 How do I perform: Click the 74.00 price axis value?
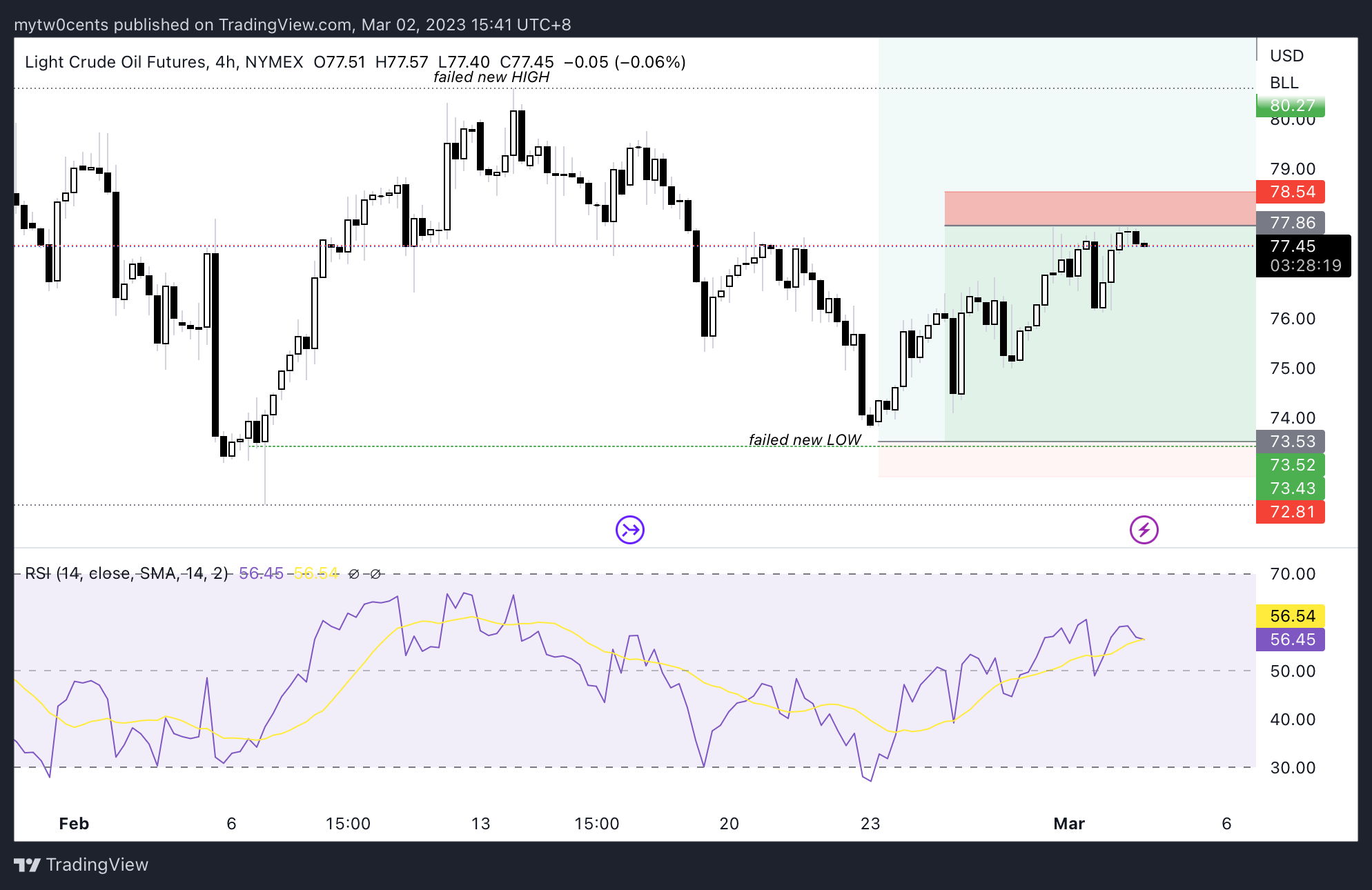click(x=1293, y=418)
